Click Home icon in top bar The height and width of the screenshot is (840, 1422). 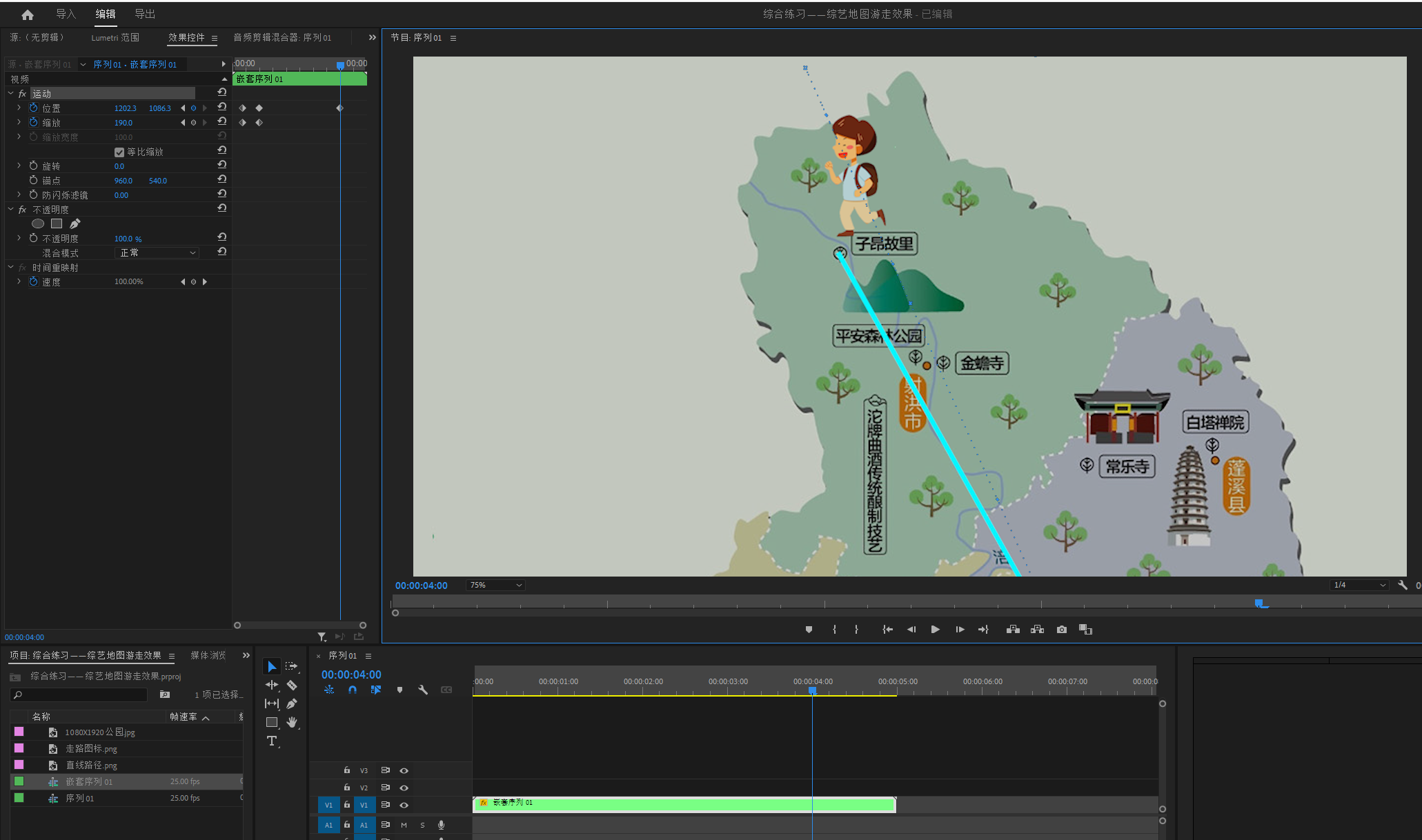[x=28, y=14]
